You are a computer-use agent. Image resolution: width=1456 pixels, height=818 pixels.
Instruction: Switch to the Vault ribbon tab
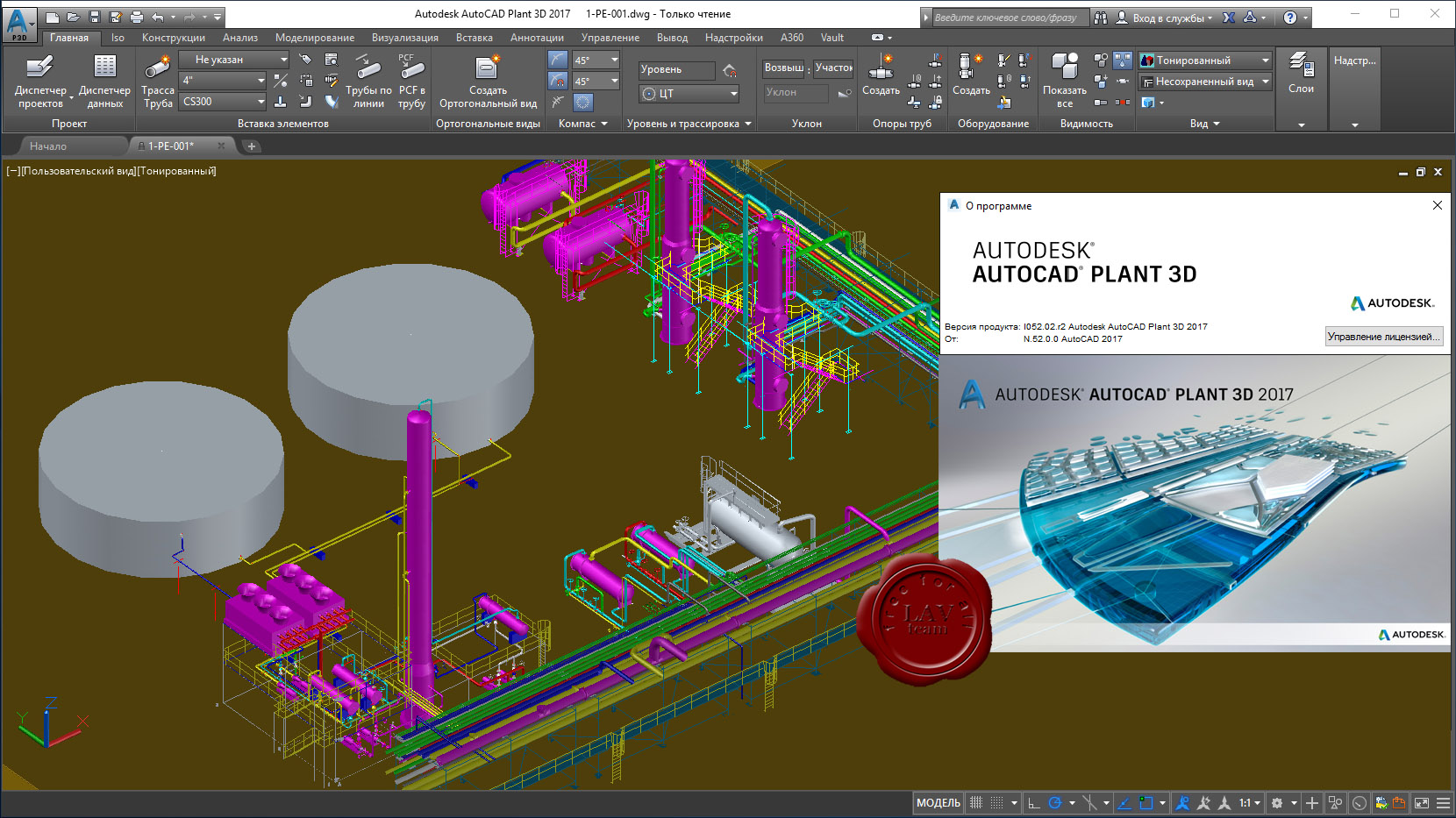[x=832, y=38]
